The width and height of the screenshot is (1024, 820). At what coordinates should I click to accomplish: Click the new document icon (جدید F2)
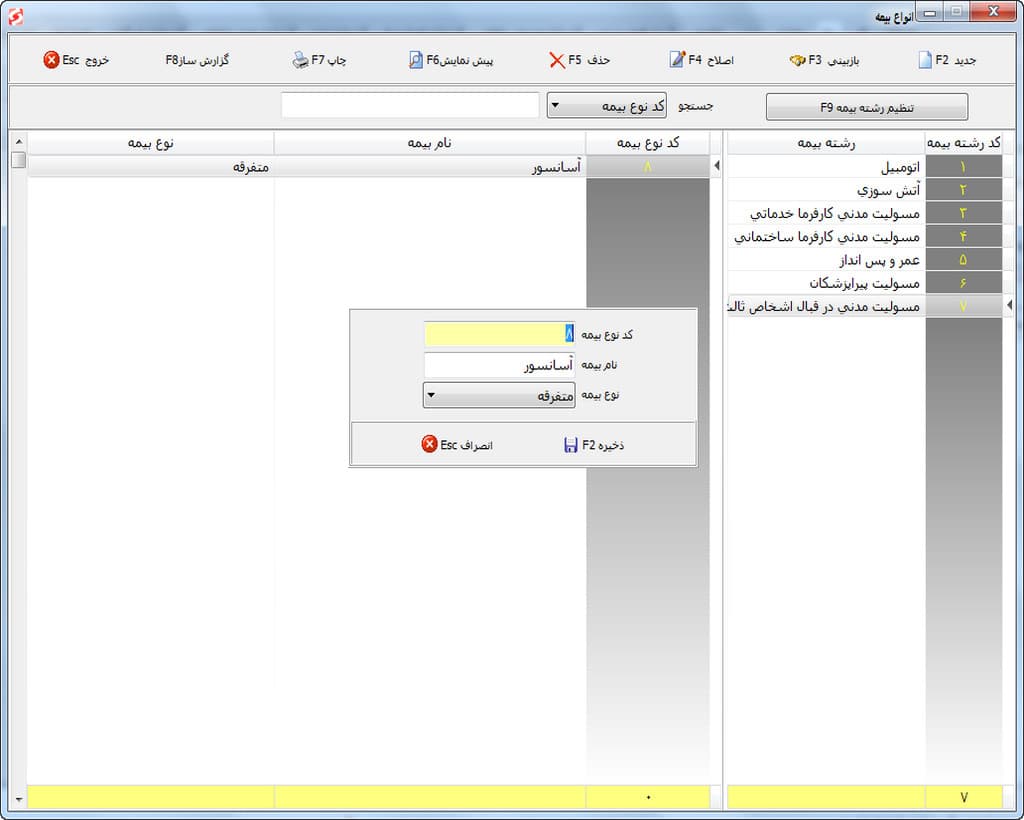pos(925,60)
